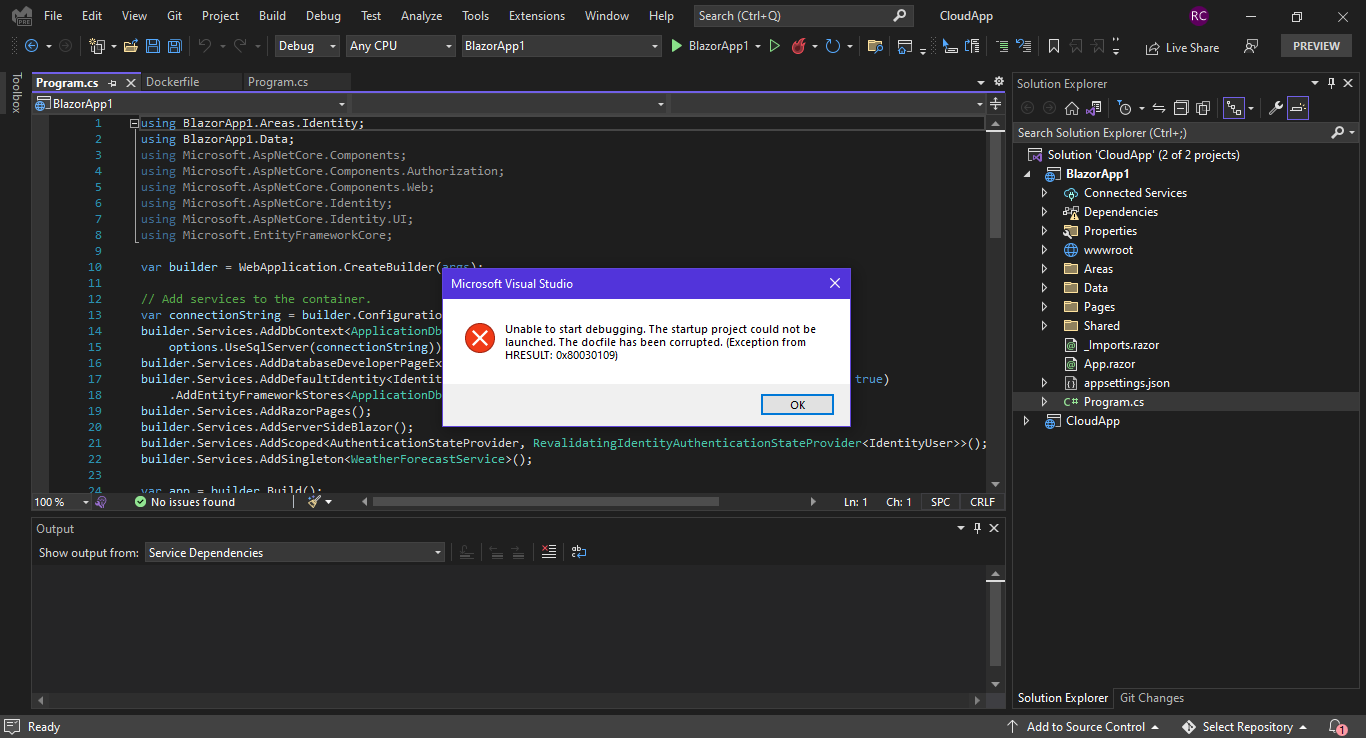Select App.razor in Solution Explorer
This screenshot has height=738, width=1366.
tap(1109, 364)
